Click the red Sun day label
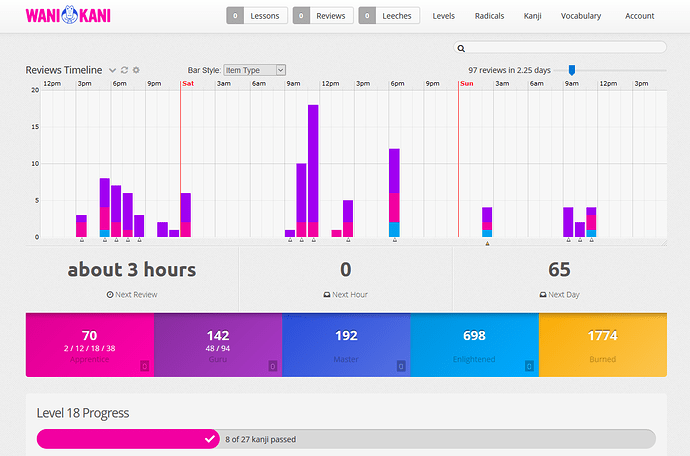Viewport: 690px width, 456px height. tap(466, 84)
